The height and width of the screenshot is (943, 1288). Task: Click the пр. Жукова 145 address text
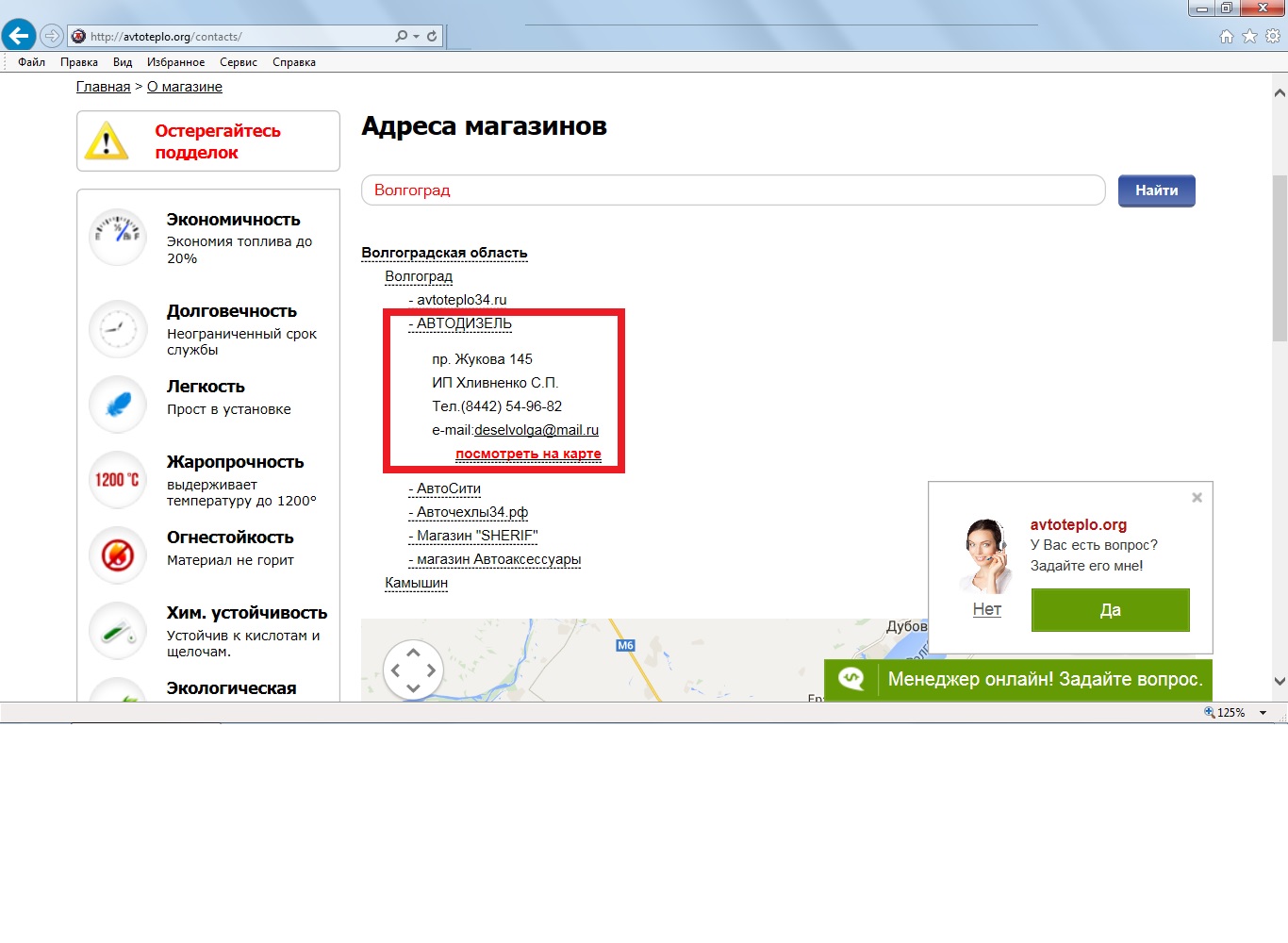[482, 359]
